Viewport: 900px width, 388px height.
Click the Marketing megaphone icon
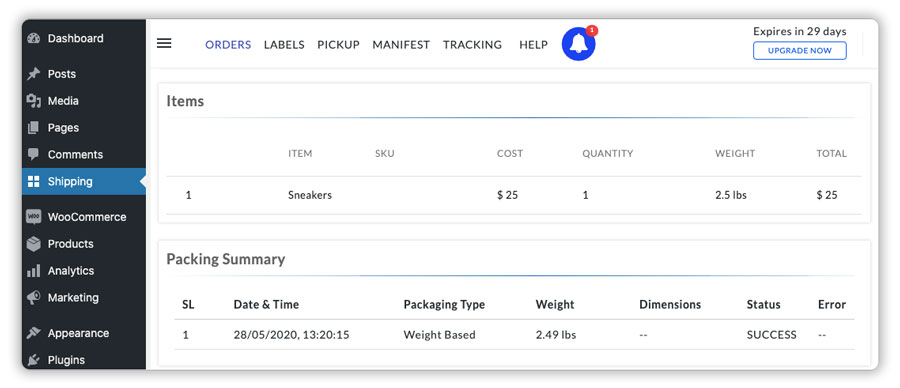pos(34,297)
